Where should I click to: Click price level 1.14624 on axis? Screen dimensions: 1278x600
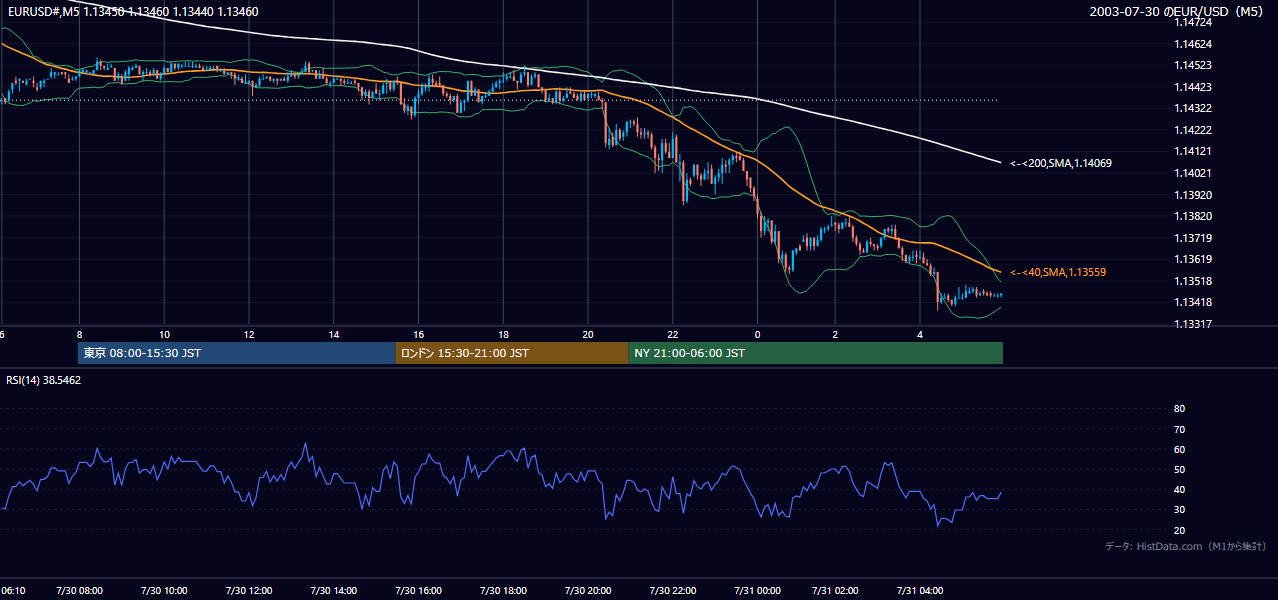(x=1192, y=44)
